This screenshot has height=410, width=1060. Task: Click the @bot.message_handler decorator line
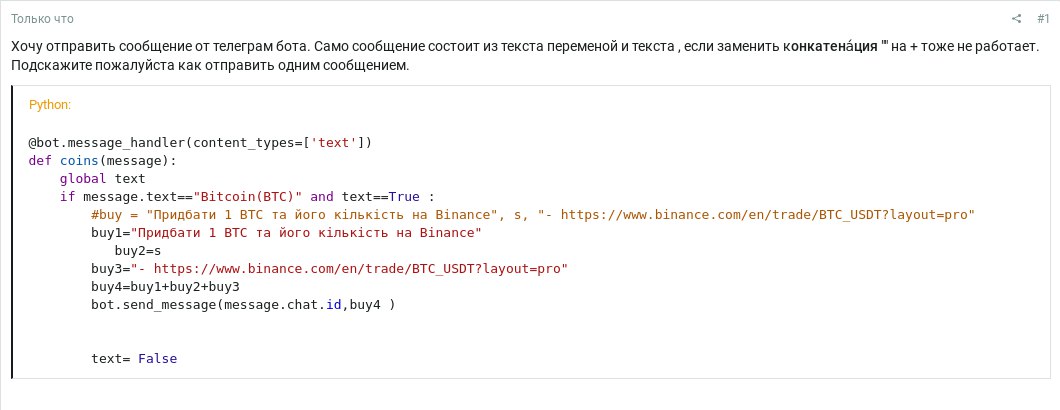click(200, 143)
